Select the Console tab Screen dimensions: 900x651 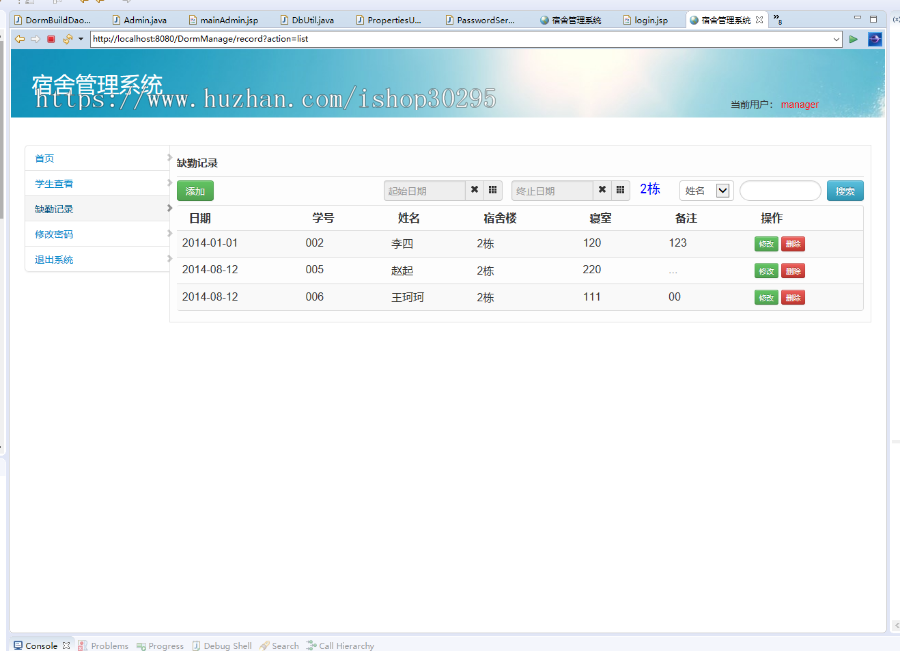tap(39, 645)
